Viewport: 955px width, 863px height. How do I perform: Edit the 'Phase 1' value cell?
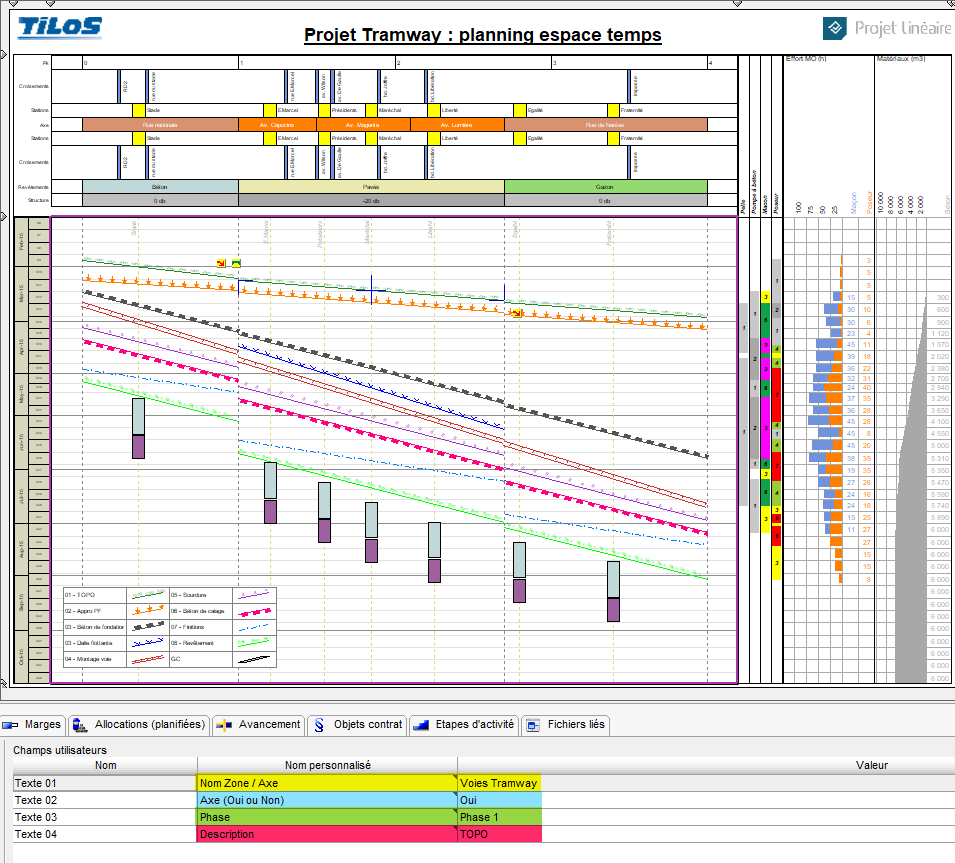(x=499, y=817)
